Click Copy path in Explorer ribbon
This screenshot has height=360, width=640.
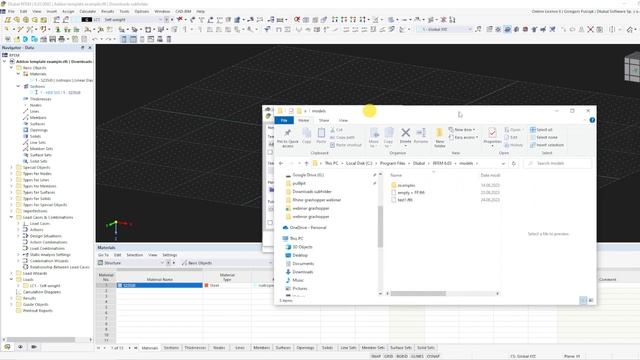click(343, 137)
